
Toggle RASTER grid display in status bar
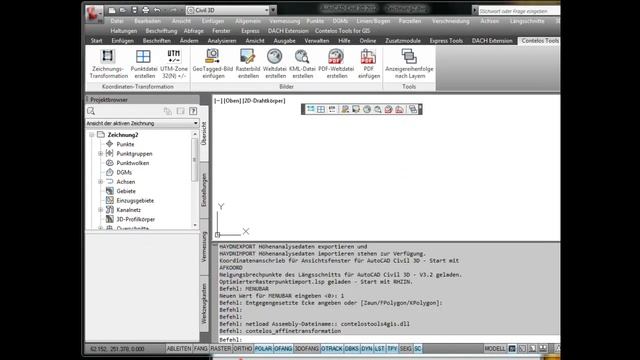(x=220, y=349)
